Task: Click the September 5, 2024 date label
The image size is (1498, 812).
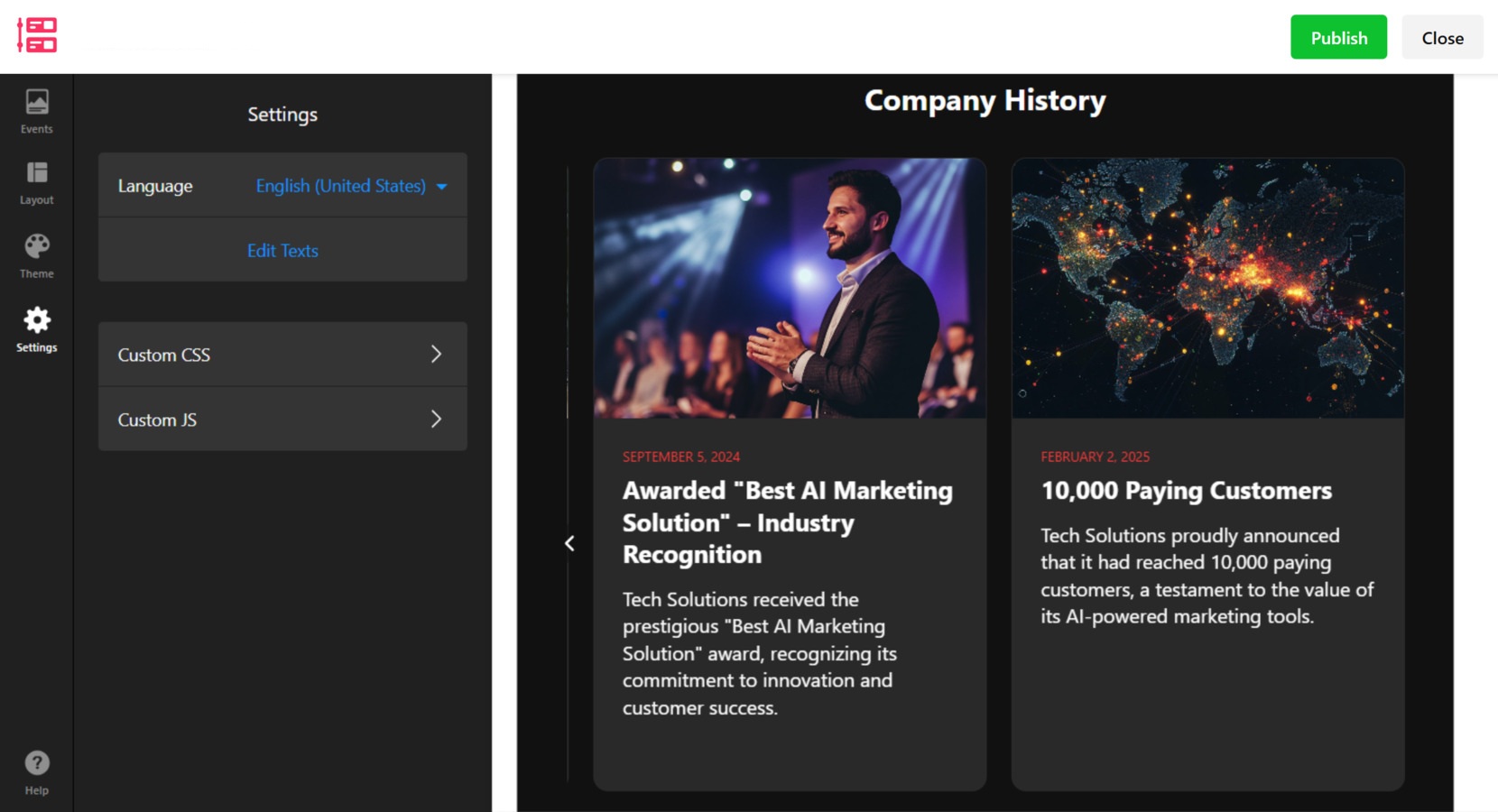Action: click(x=681, y=457)
